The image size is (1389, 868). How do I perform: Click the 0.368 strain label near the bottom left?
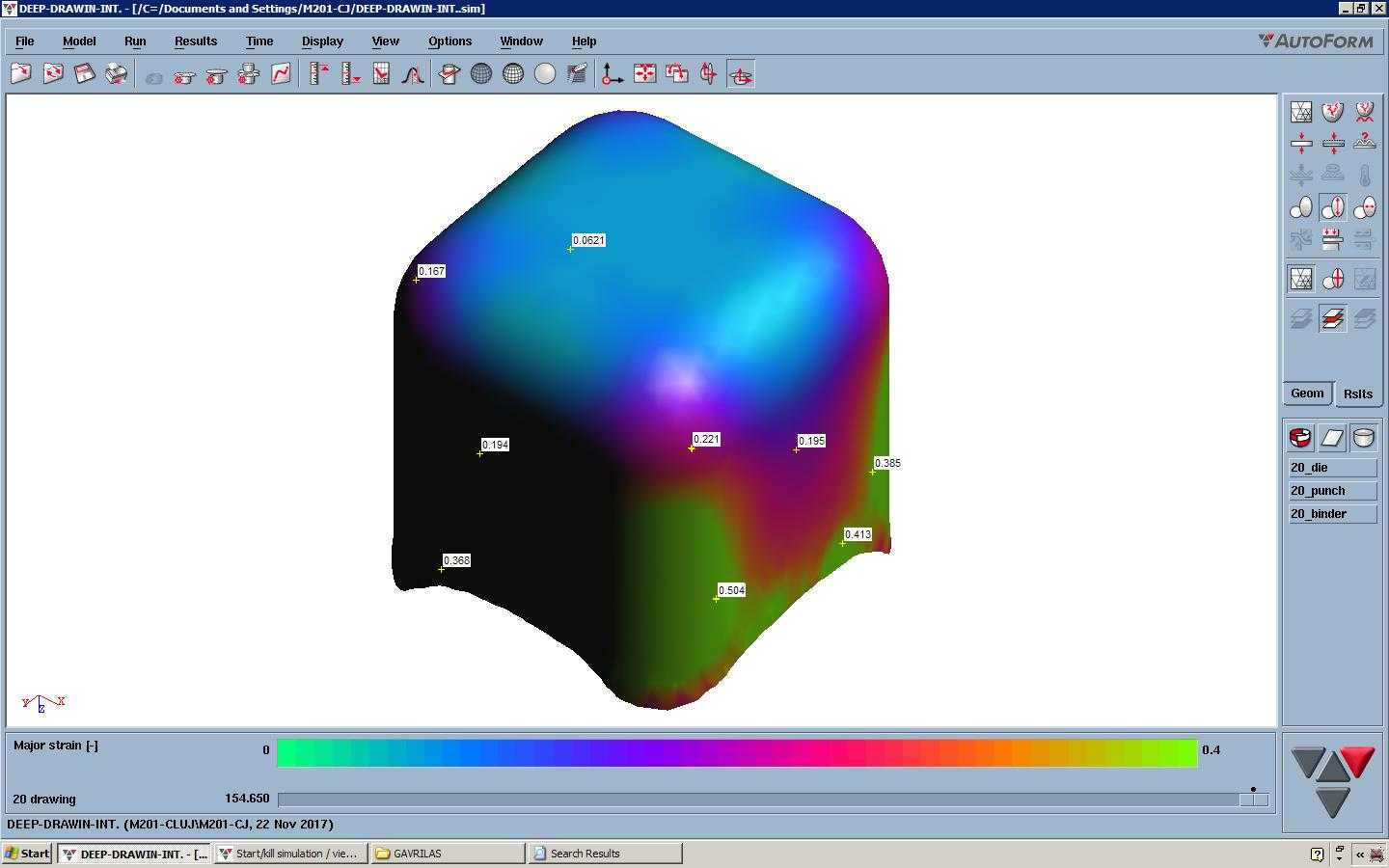point(457,560)
